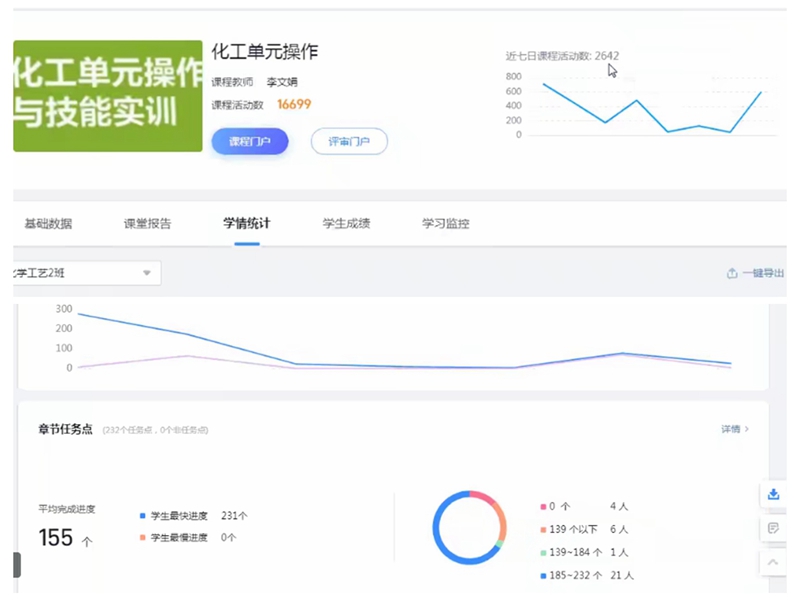
Task: Click the 课程门户 button
Action: coord(250,141)
